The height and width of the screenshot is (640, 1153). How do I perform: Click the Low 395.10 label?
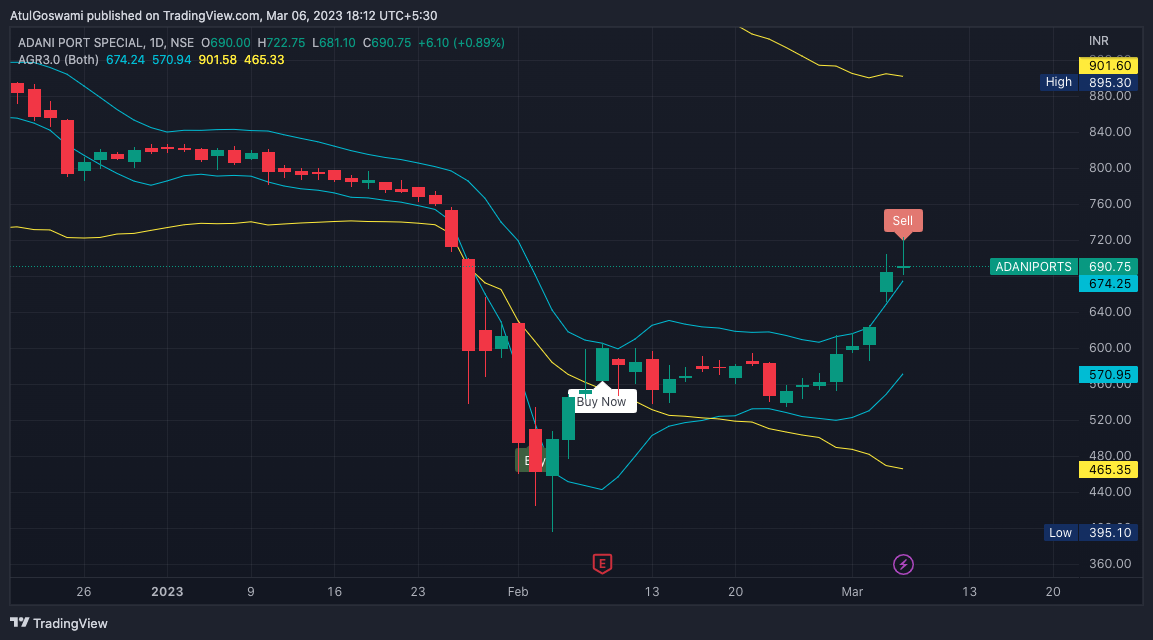tap(1090, 533)
